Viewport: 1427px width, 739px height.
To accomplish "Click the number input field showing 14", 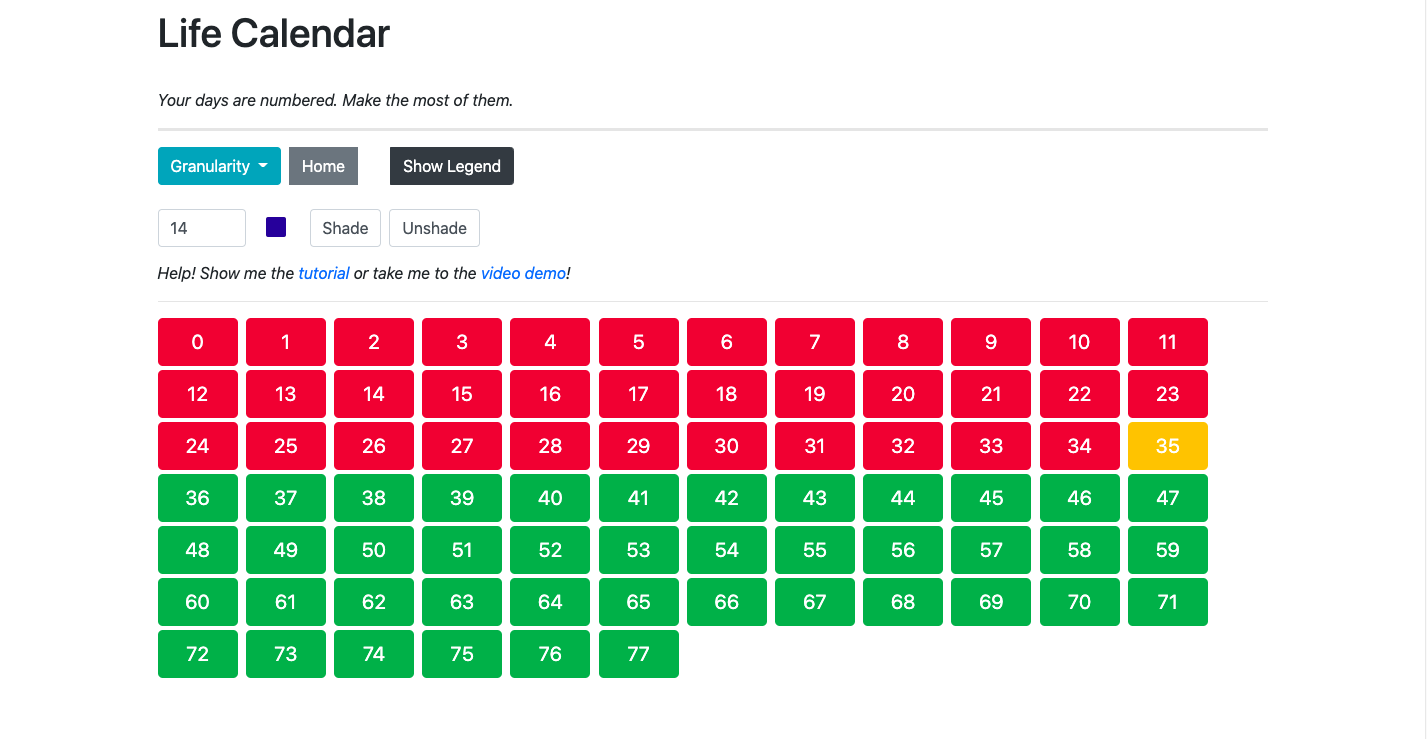I will (202, 228).
